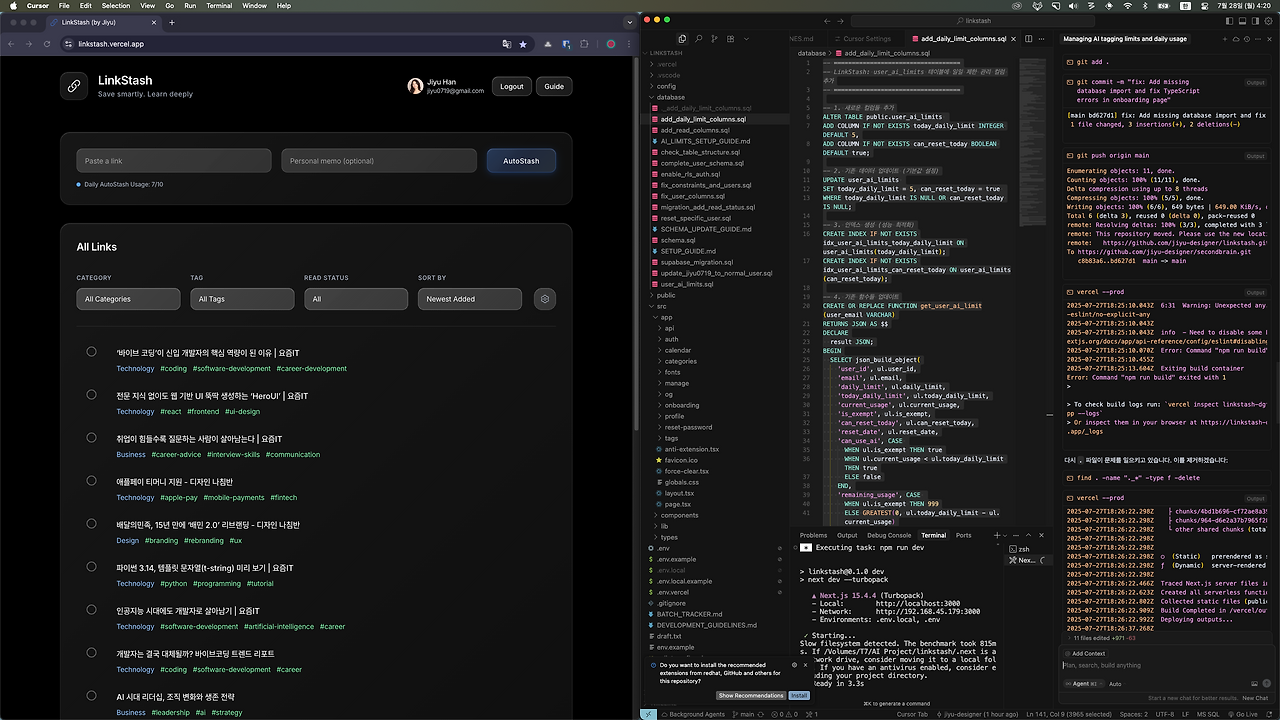Open the Read Status dropdown
1280x720 pixels.
[356, 298]
